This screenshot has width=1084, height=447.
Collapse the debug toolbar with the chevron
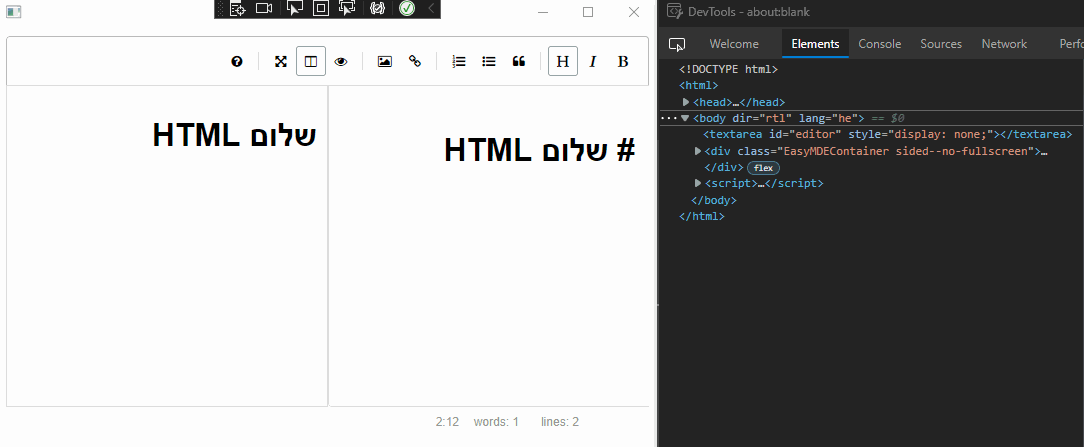click(x=431, y=8)
